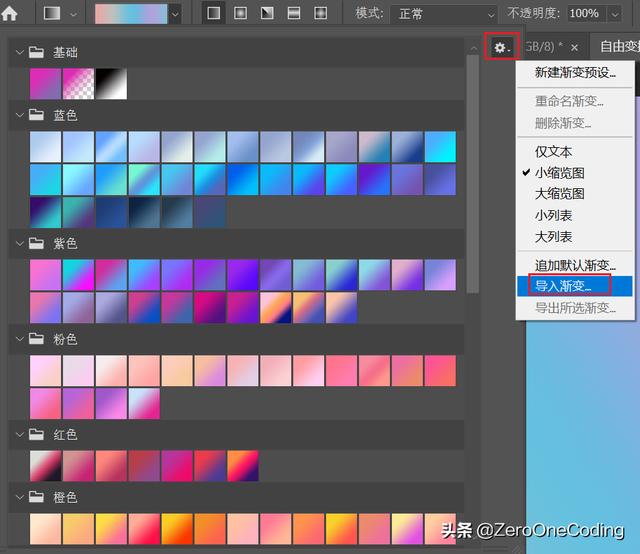
Task: Open the Gradient tool preset picker
Action: (x=60, y=14)
